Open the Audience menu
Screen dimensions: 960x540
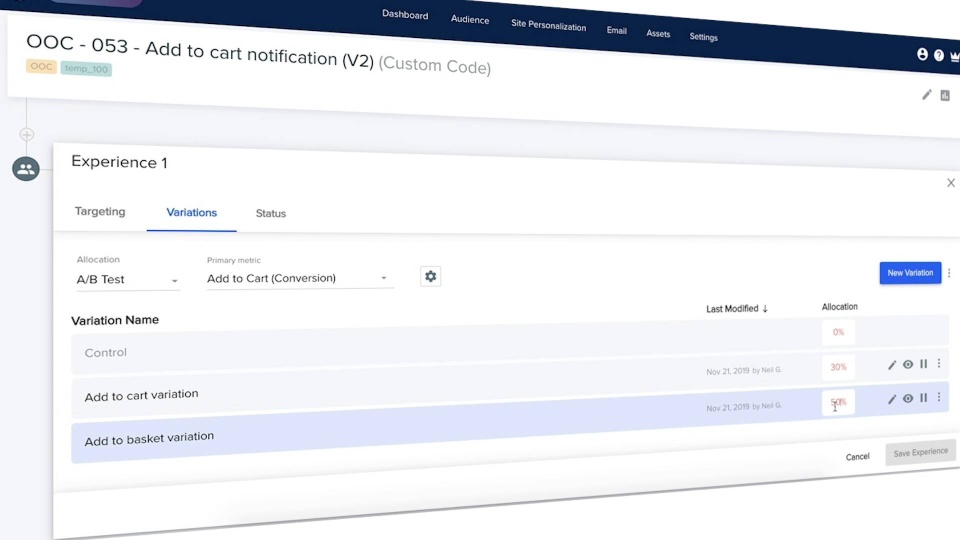(x=470, y=19)
